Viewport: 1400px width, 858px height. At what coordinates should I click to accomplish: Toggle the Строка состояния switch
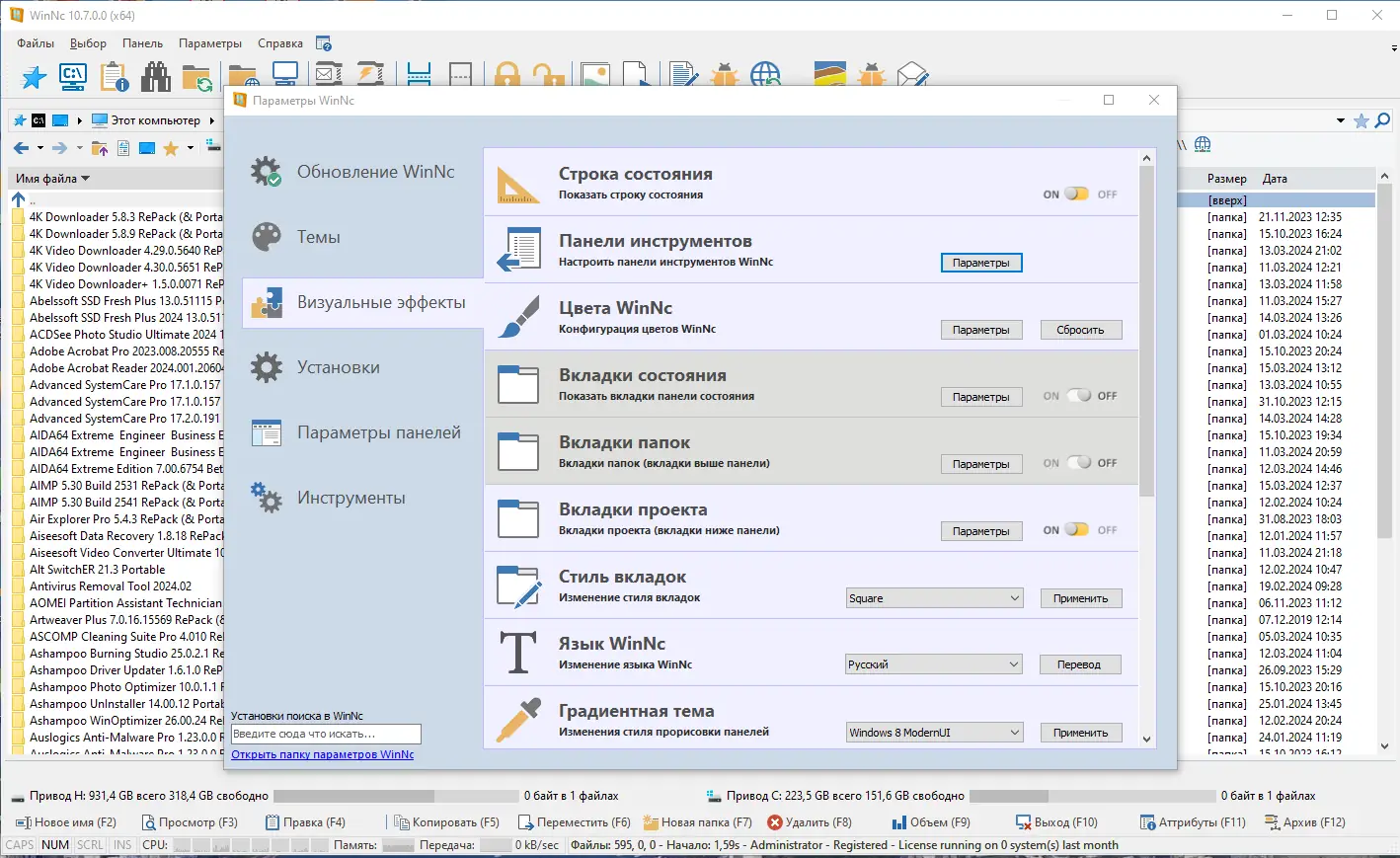(1076, 195)
